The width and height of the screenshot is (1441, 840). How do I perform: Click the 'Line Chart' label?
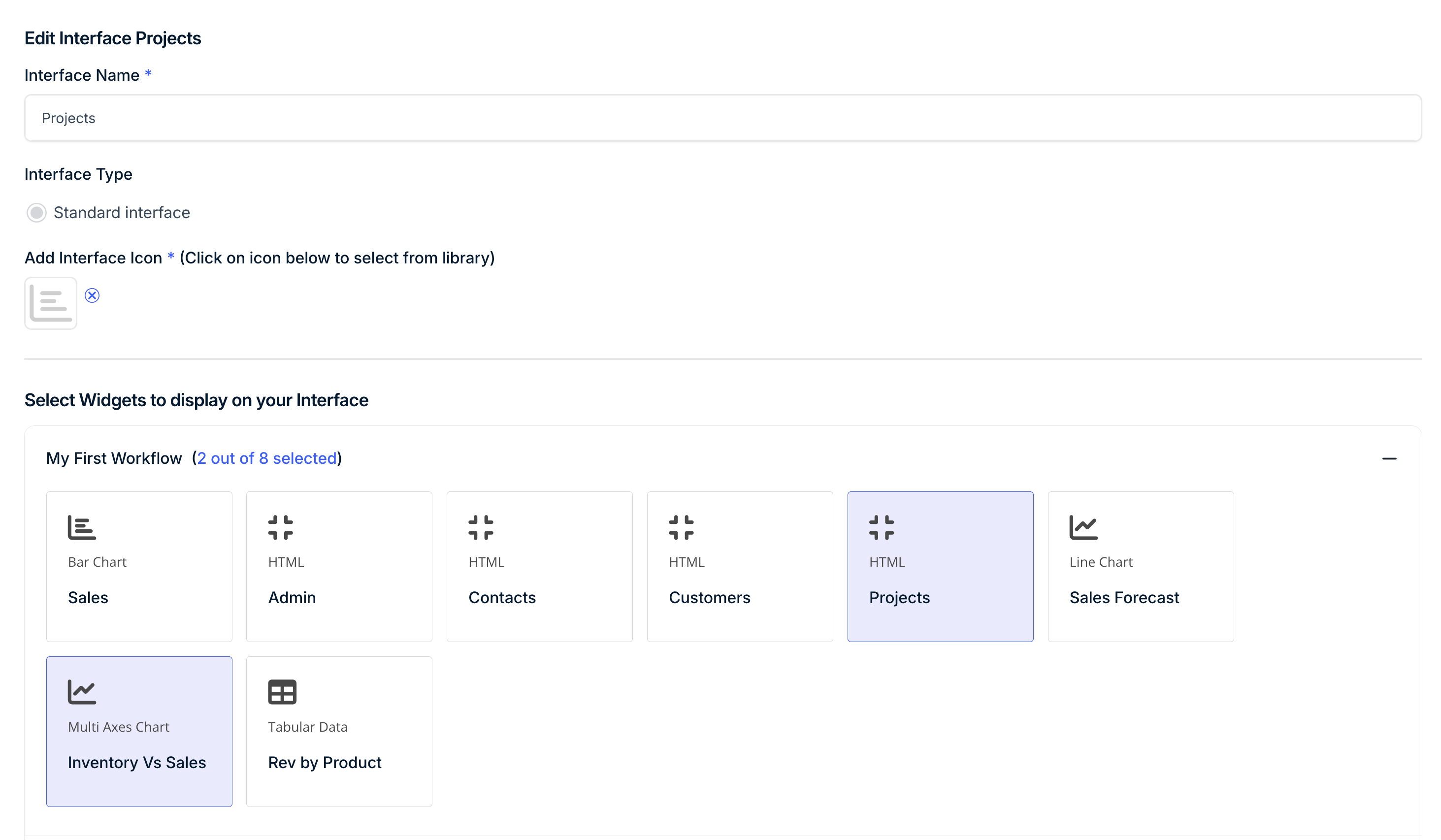(x=1101, y=562)
